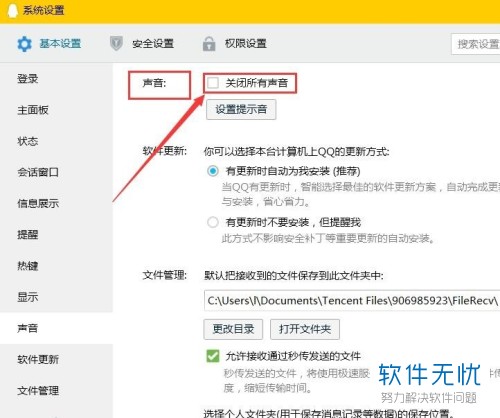
Task: Select 主面板 in the sidebar
Action: point(33,110)
